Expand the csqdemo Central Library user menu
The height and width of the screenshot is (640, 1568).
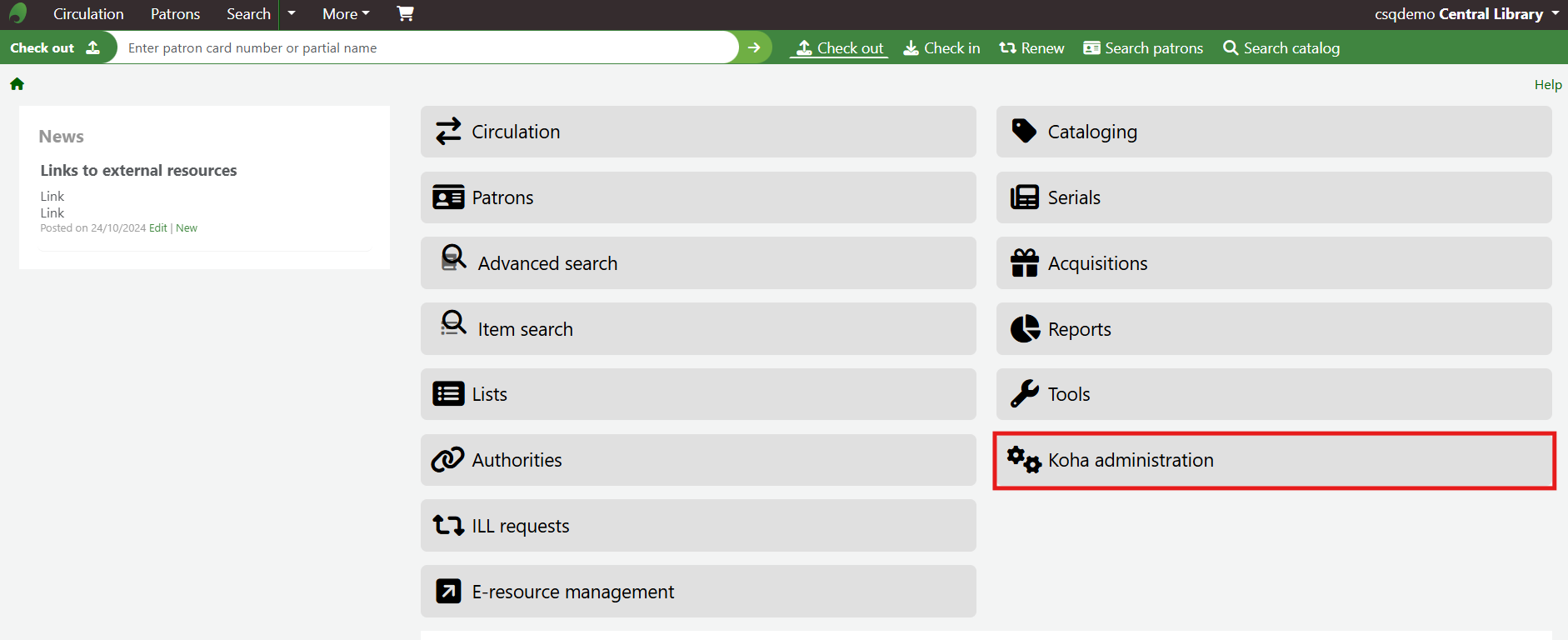1467,14
